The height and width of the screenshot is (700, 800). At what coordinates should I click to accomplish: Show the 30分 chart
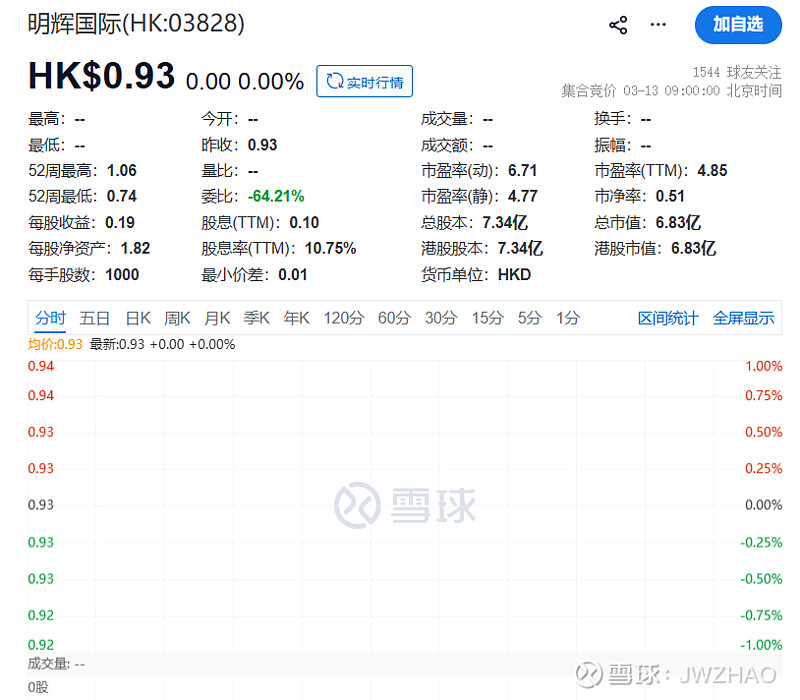tap(441, 318)
